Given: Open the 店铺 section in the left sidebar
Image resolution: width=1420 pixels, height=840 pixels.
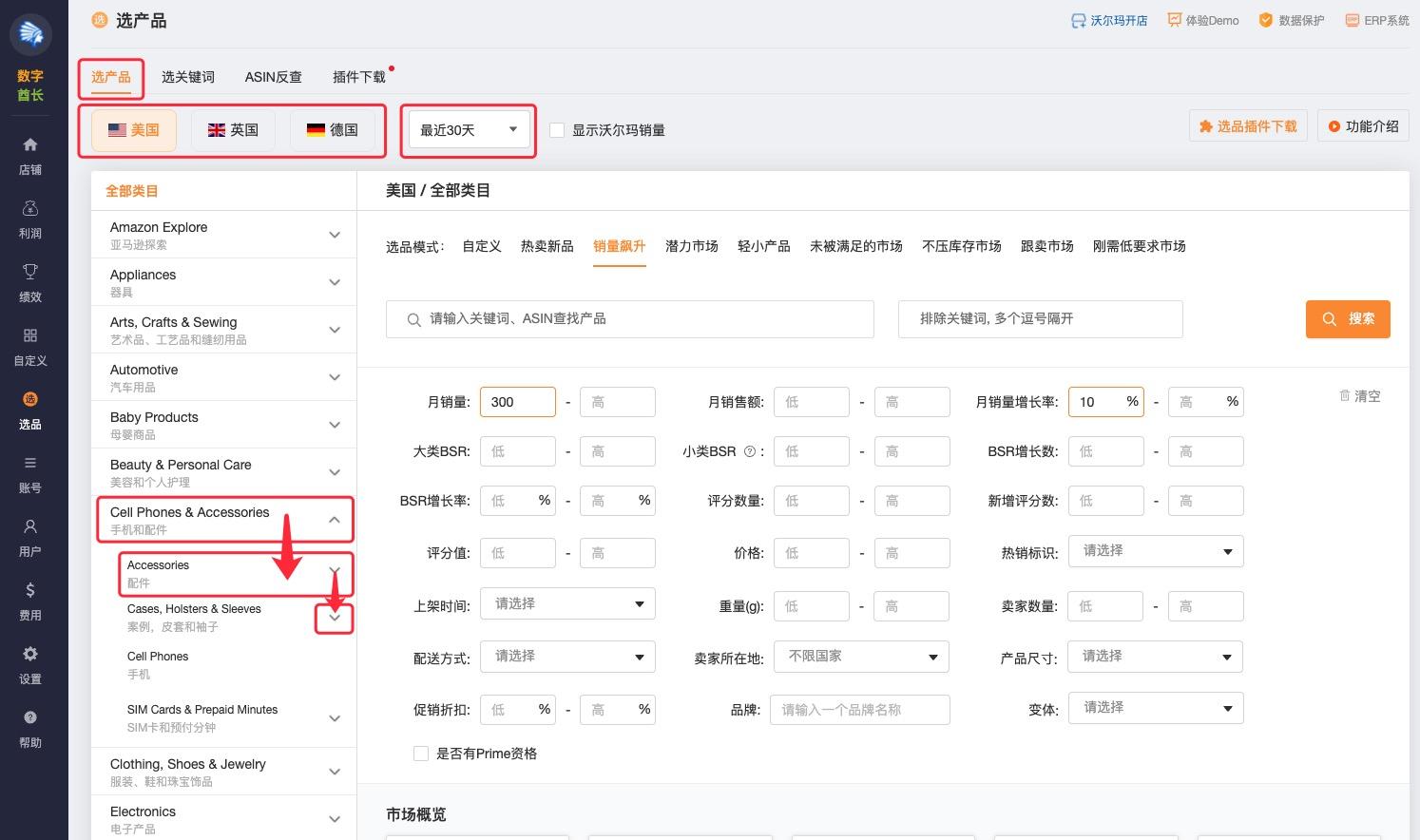Looking at the screenshot, I should pos(29,155).
